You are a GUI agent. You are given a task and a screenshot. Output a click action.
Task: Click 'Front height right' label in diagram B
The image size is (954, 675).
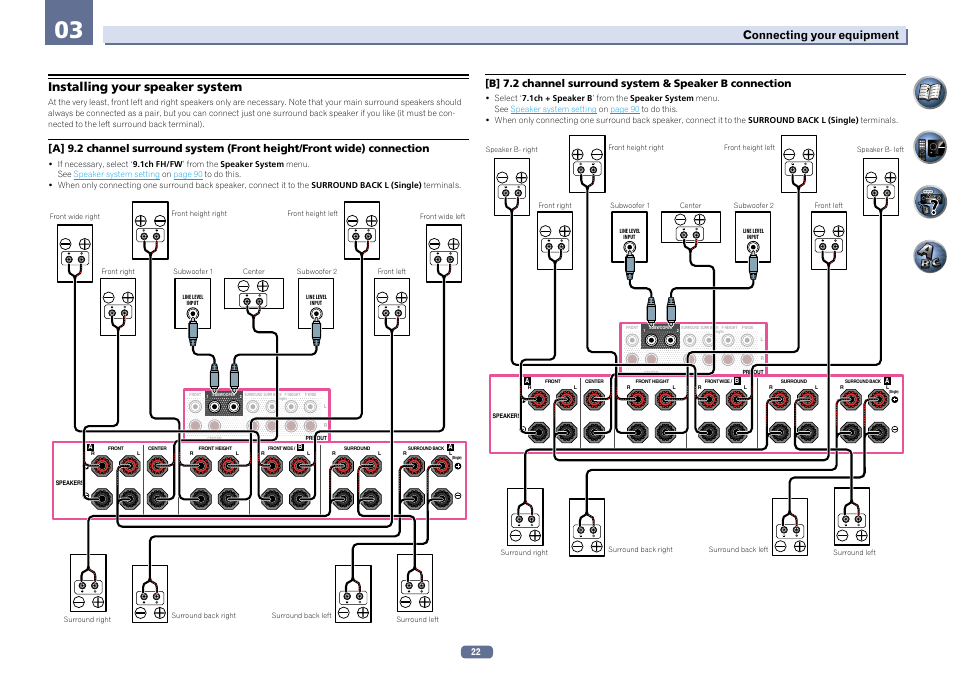(636, 148)
